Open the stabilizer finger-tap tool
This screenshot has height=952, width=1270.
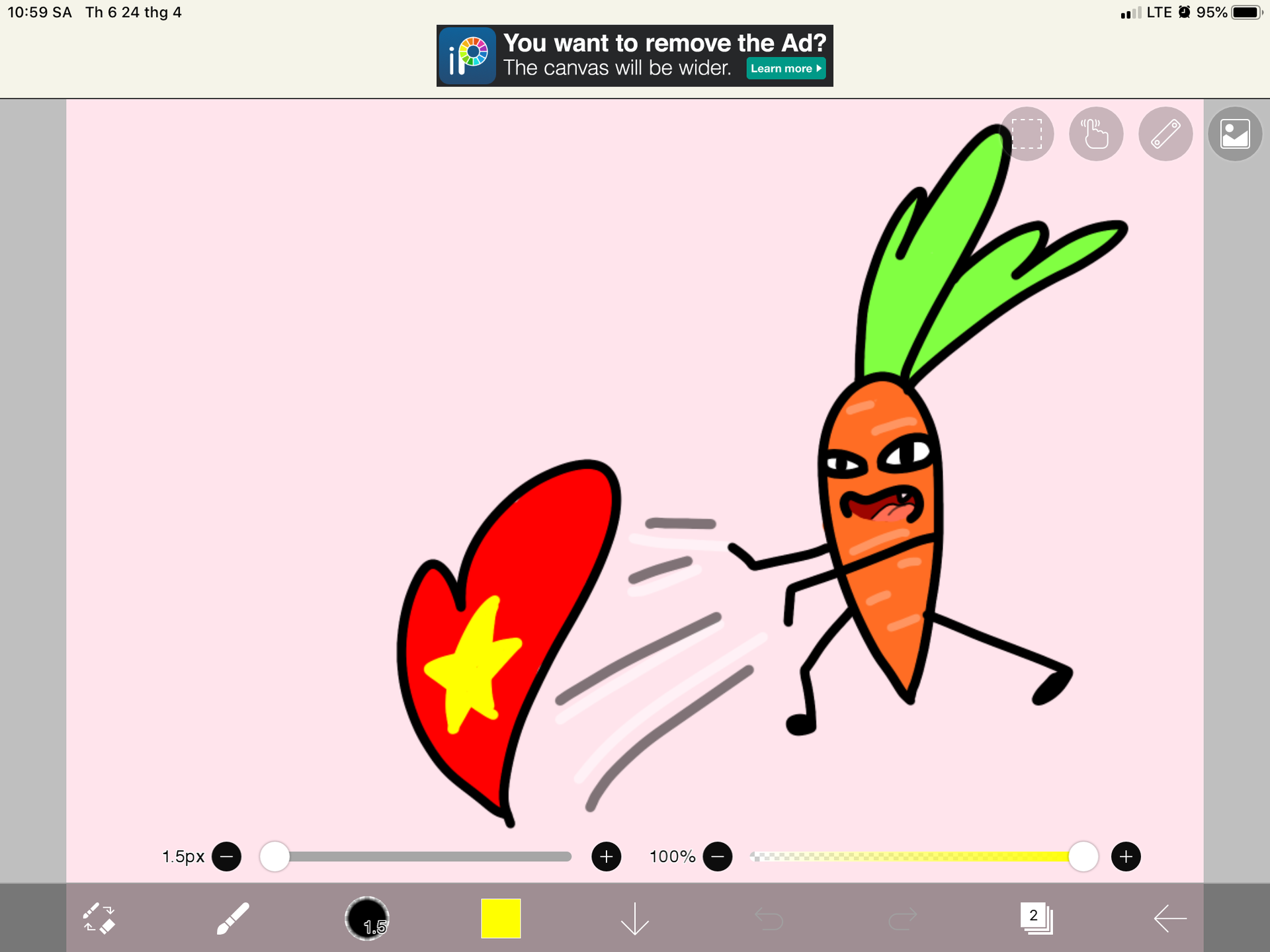coord(1096,134)
